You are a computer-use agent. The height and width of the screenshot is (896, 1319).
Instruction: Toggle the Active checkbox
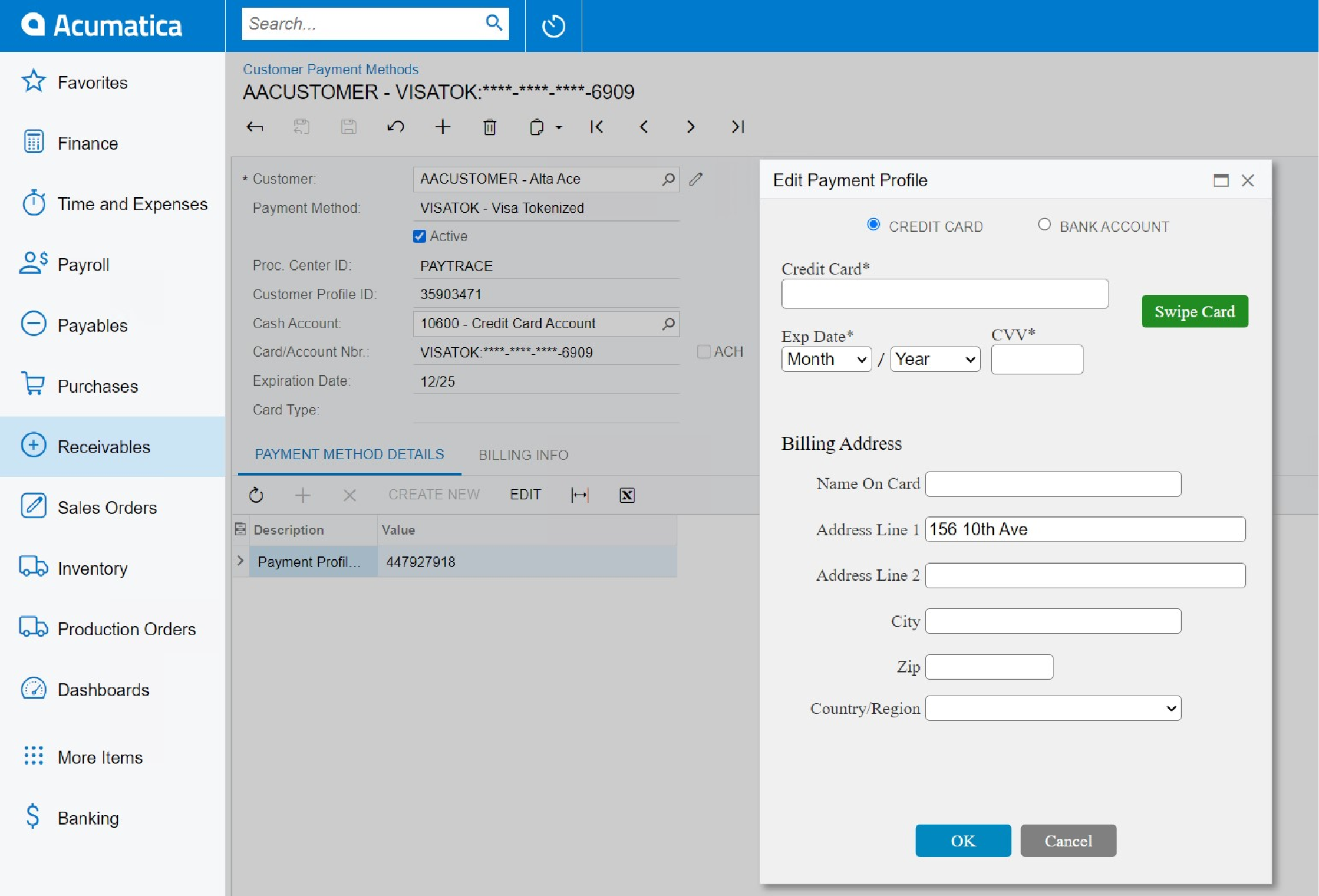pyautogui.click(x=420, y=236)
